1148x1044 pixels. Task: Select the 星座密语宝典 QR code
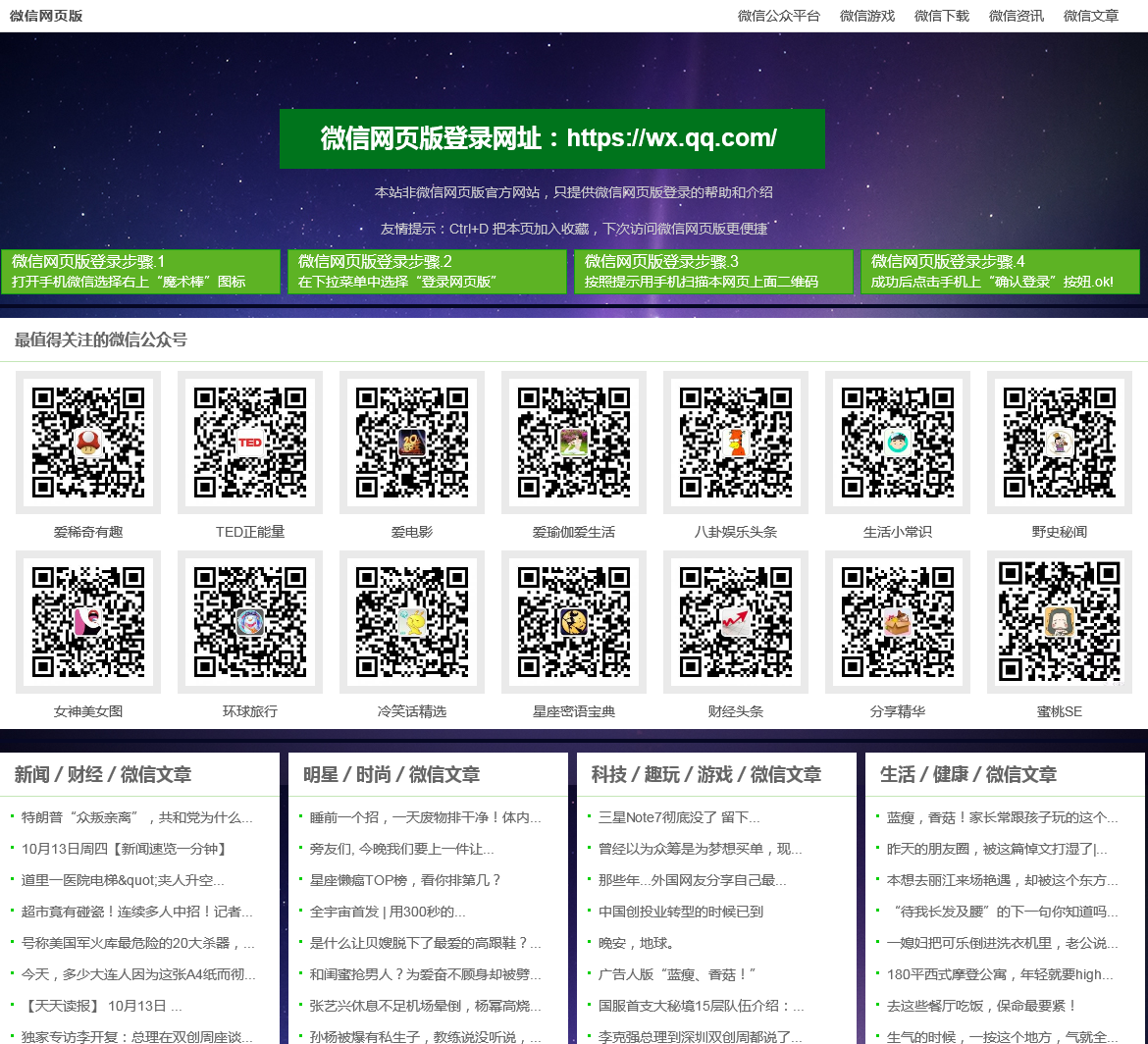tap(573, 621)
